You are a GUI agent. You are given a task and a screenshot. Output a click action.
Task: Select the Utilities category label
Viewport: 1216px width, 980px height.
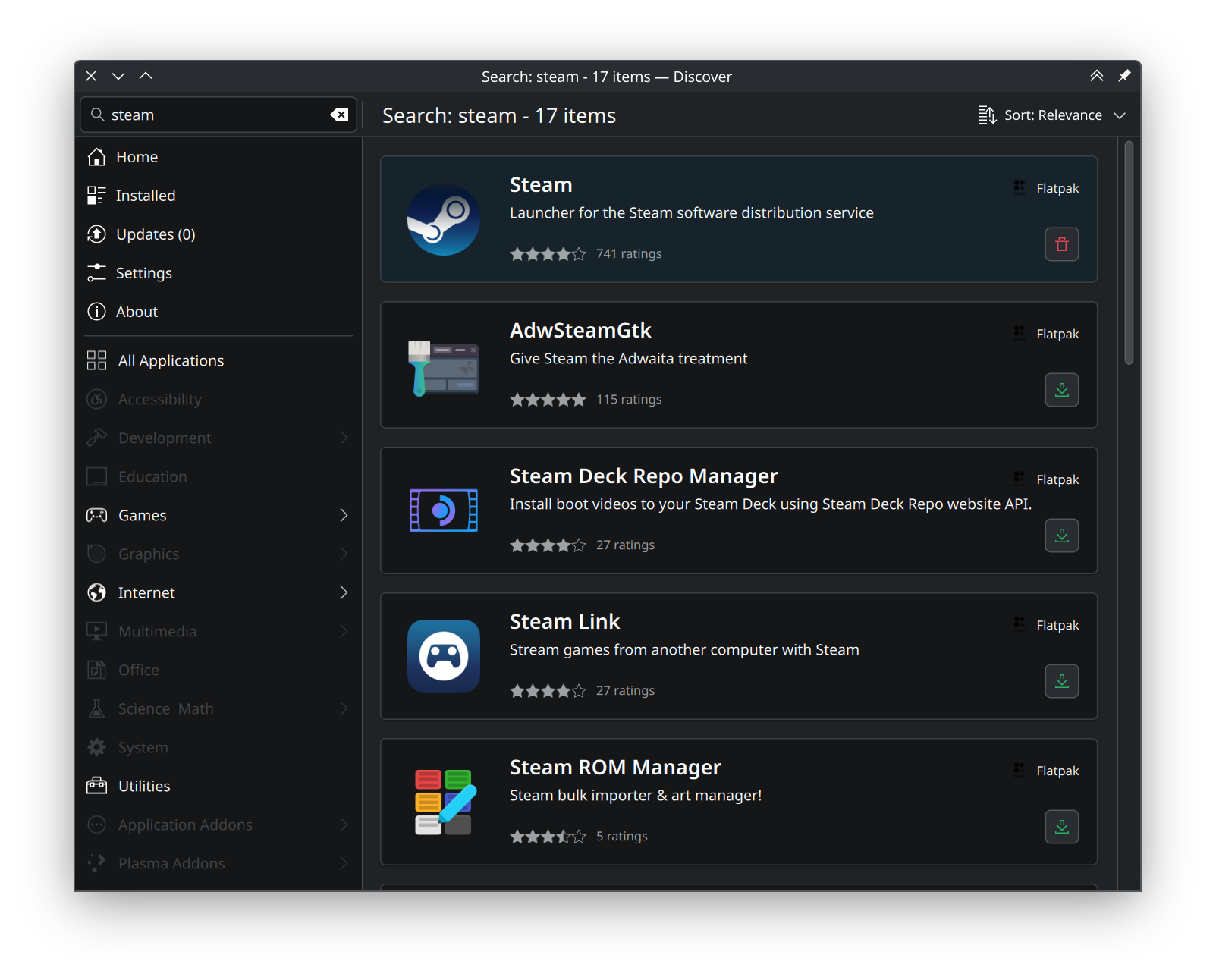[x=144, y=787]
